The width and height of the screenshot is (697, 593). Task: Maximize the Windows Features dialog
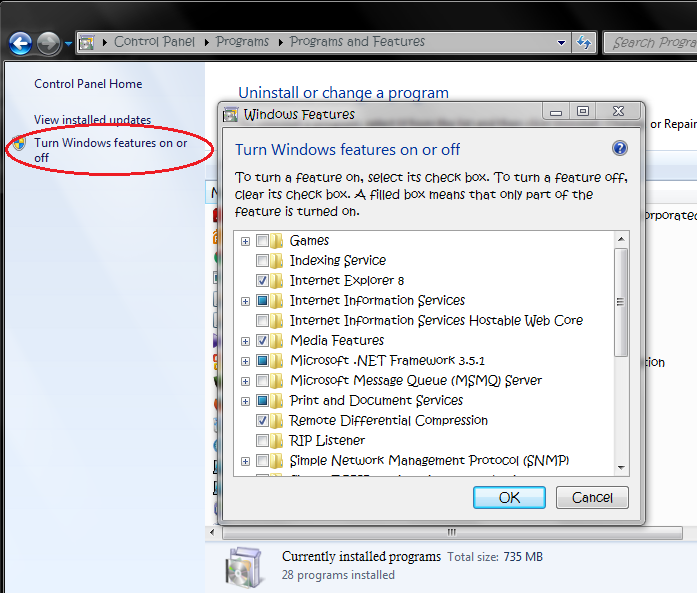[x=583, y=111]
